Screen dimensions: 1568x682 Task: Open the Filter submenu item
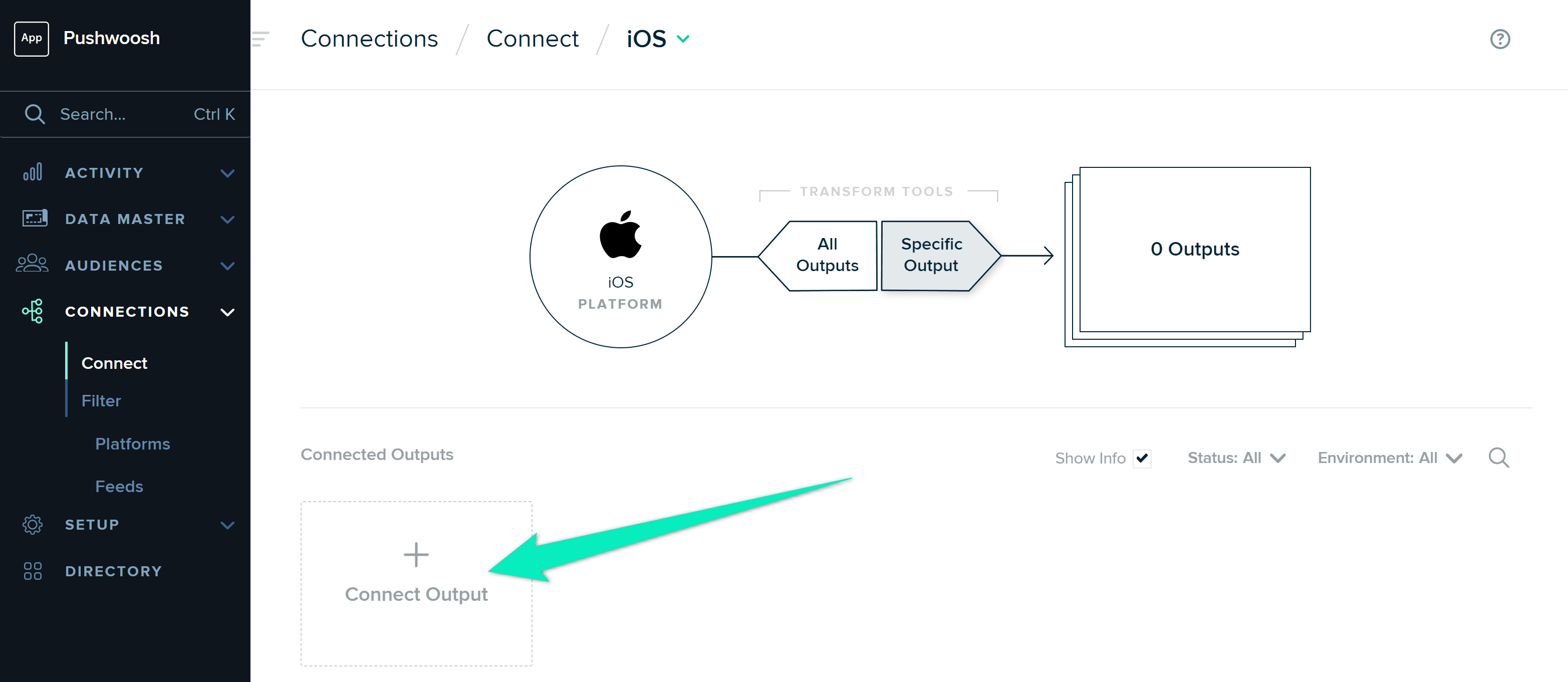coord(101,401)
